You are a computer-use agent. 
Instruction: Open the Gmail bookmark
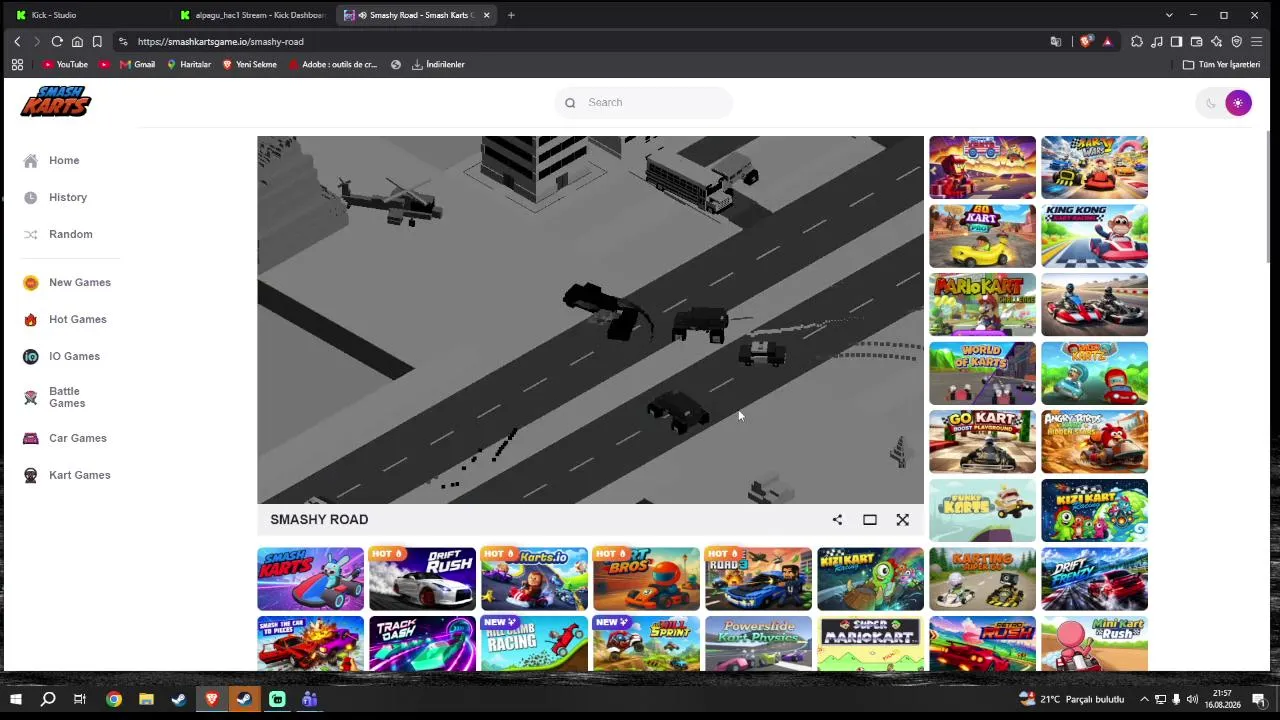click(137, 64)
